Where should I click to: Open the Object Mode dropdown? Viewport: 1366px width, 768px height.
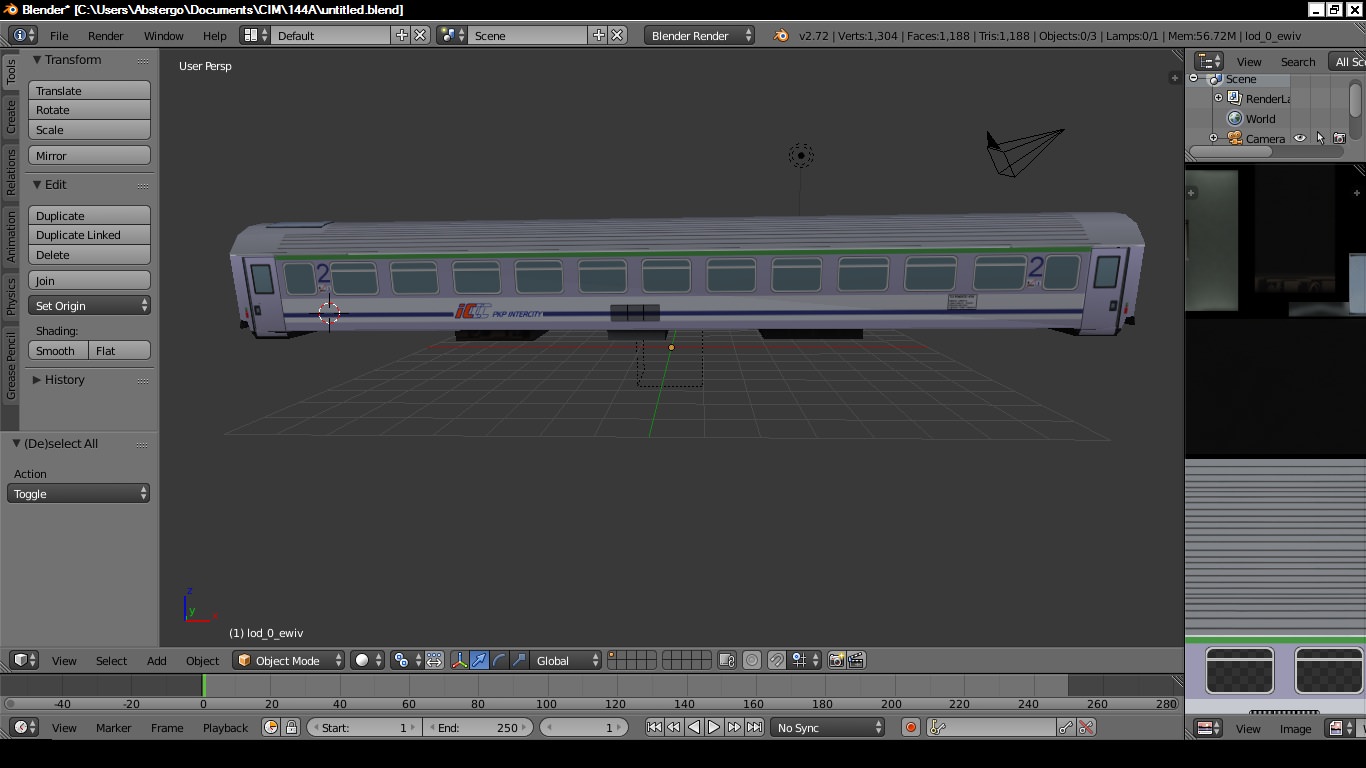pyautogui.click(x=289, y=660)
